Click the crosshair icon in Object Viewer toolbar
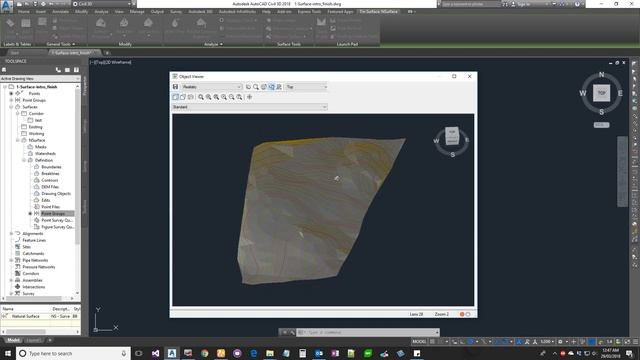This screenshot has width=640, height=360. 249,97
